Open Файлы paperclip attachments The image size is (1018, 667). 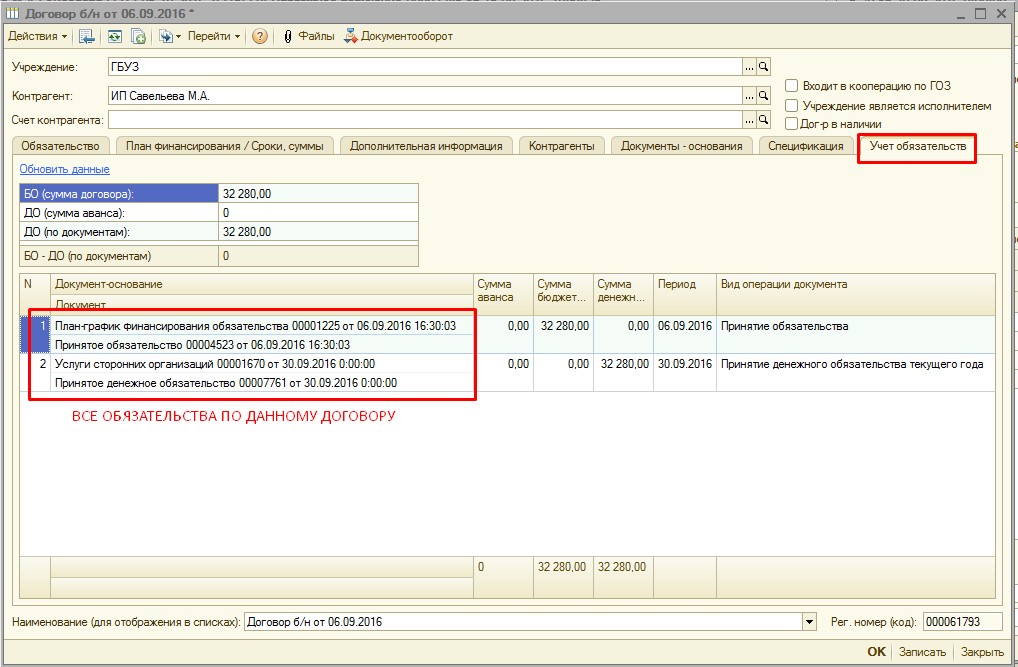309,36
